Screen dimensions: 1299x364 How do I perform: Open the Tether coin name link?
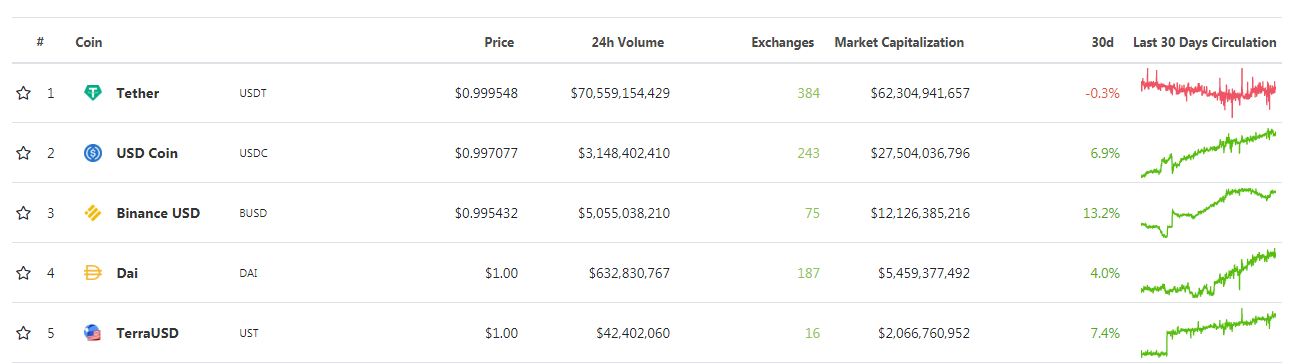point(138,93)
